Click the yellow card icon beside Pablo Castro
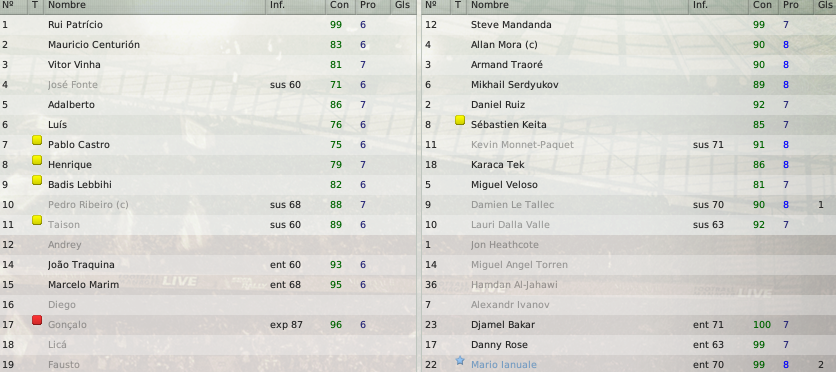Viewport: 836px width, 372px height. pos(37,140)
